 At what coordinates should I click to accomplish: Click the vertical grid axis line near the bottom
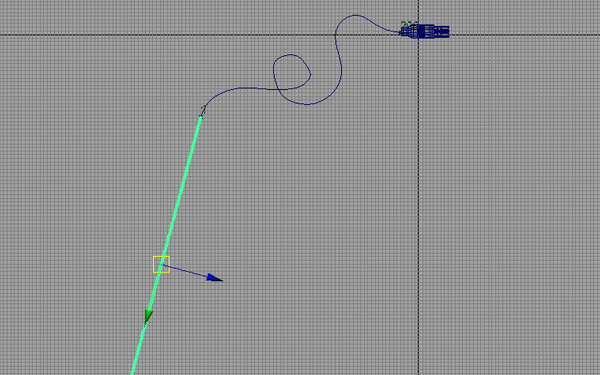pyautogui.click(x=418, y=344)
